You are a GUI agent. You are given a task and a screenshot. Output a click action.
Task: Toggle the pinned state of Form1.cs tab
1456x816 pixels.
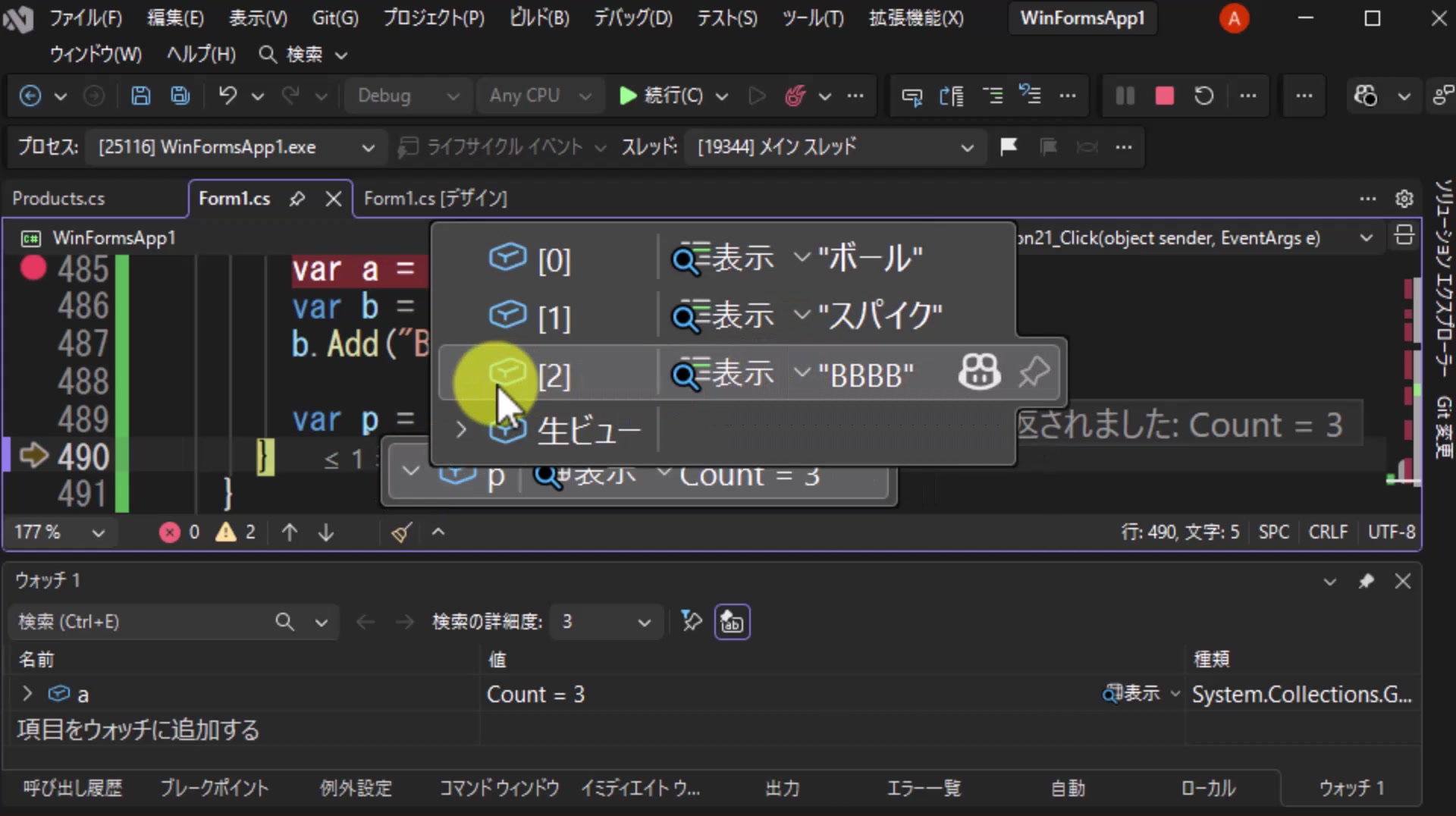(297, 199)
